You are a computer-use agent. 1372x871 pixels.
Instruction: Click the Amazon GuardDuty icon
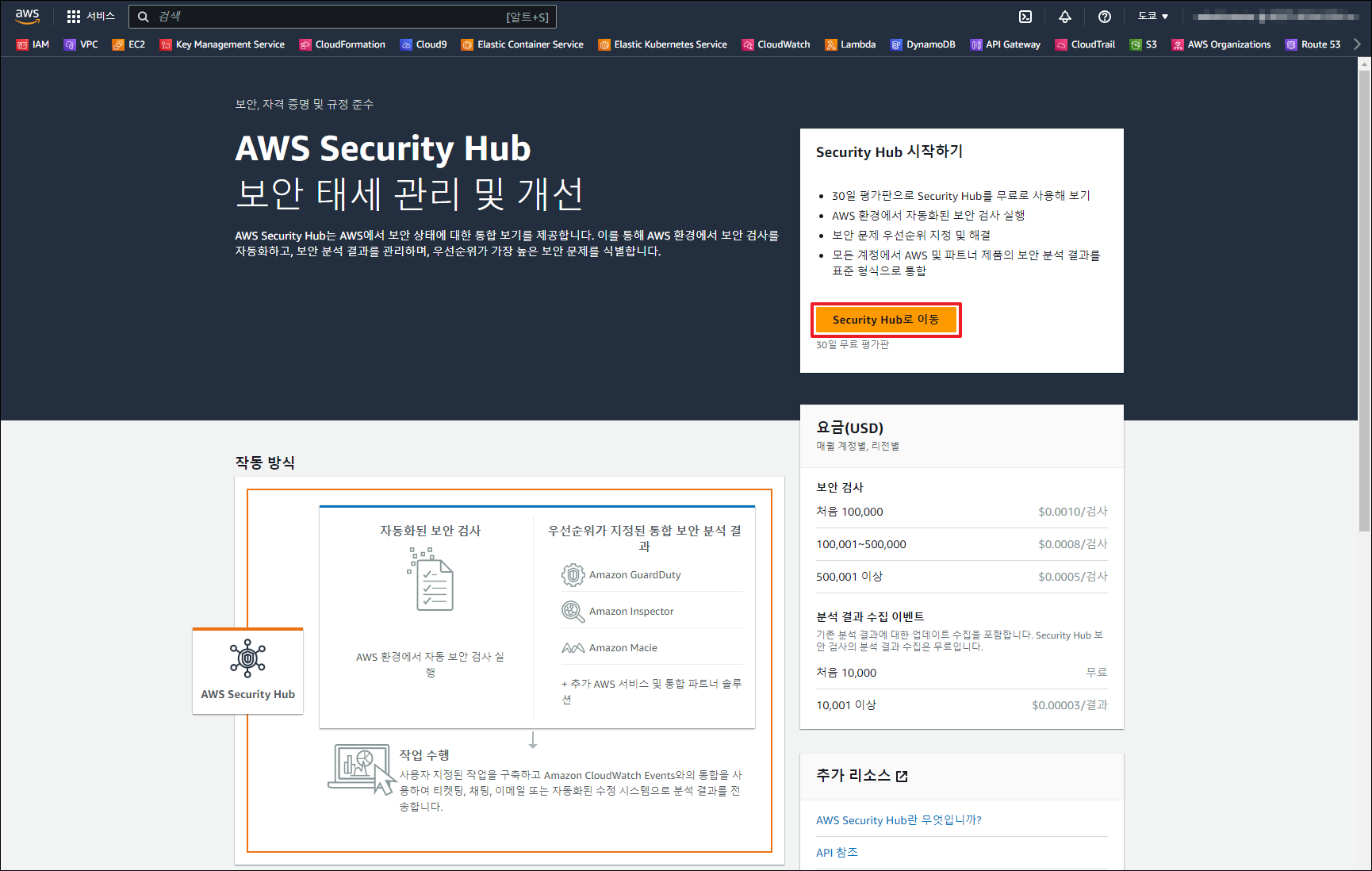(573, 574)
